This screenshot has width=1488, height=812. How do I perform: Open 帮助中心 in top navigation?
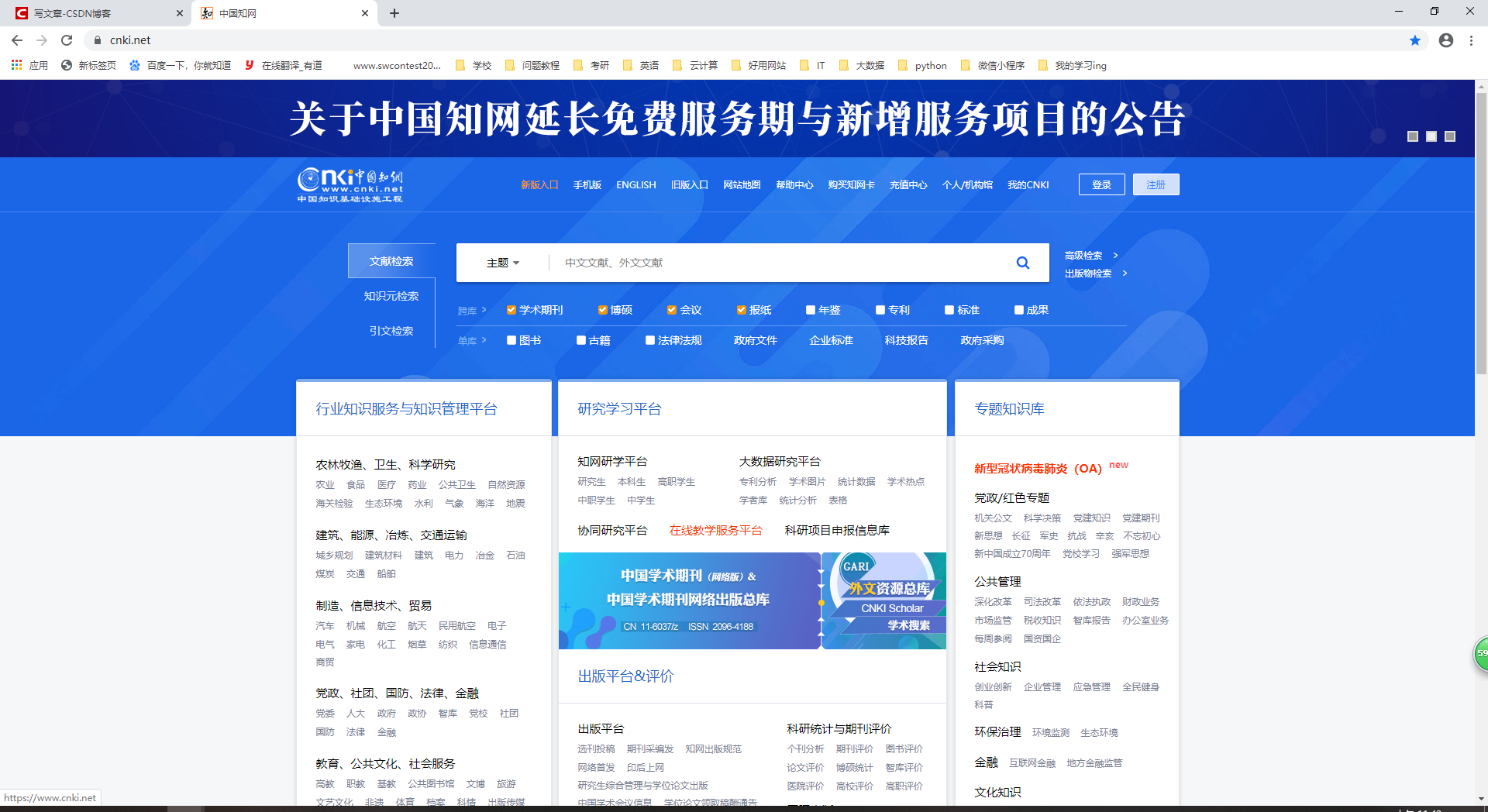(x=794, y=185)
